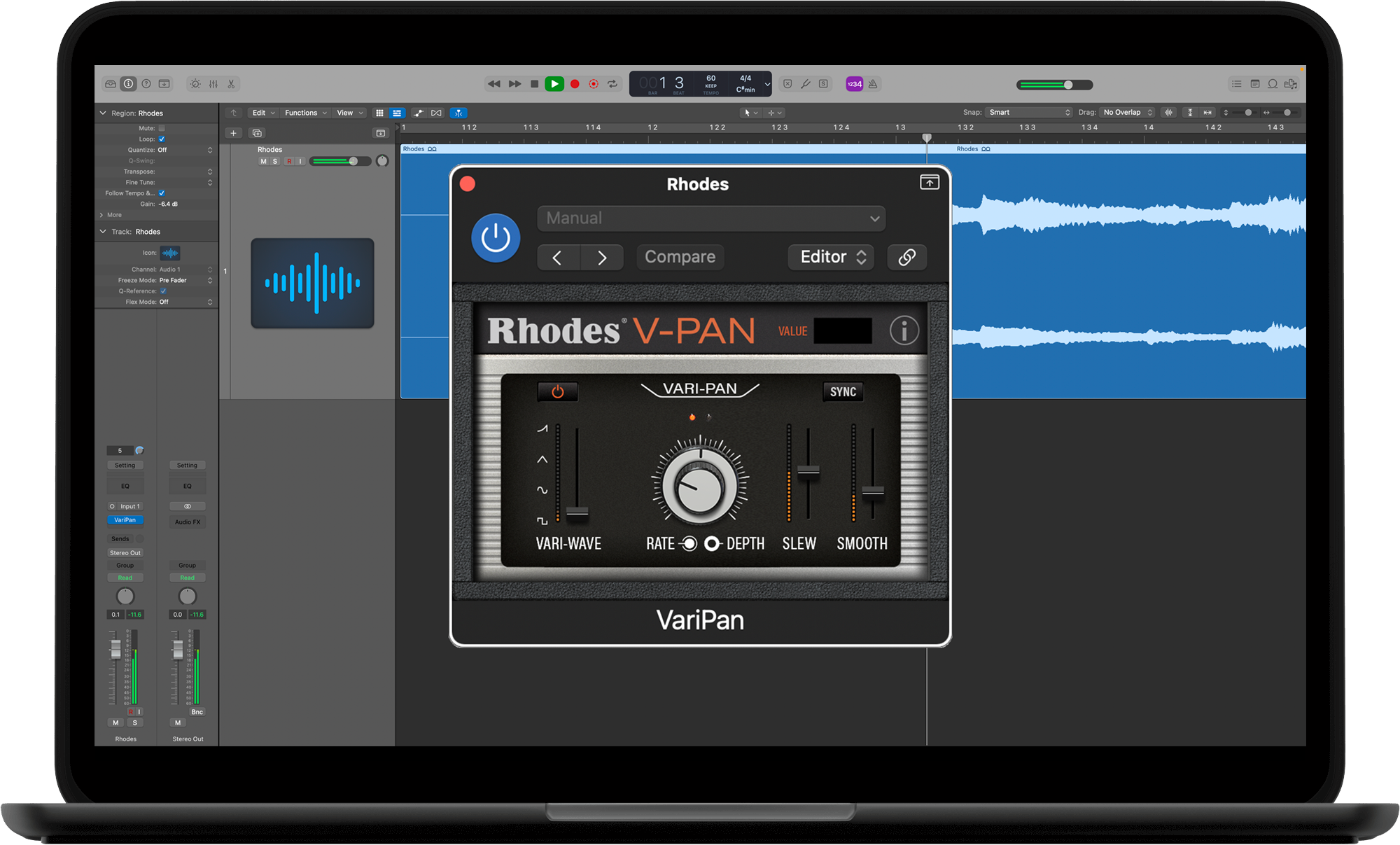Viewport: 1400px width, 845px height.
Task: Toggle the Cycle mode button
Action: pos(612,84)
